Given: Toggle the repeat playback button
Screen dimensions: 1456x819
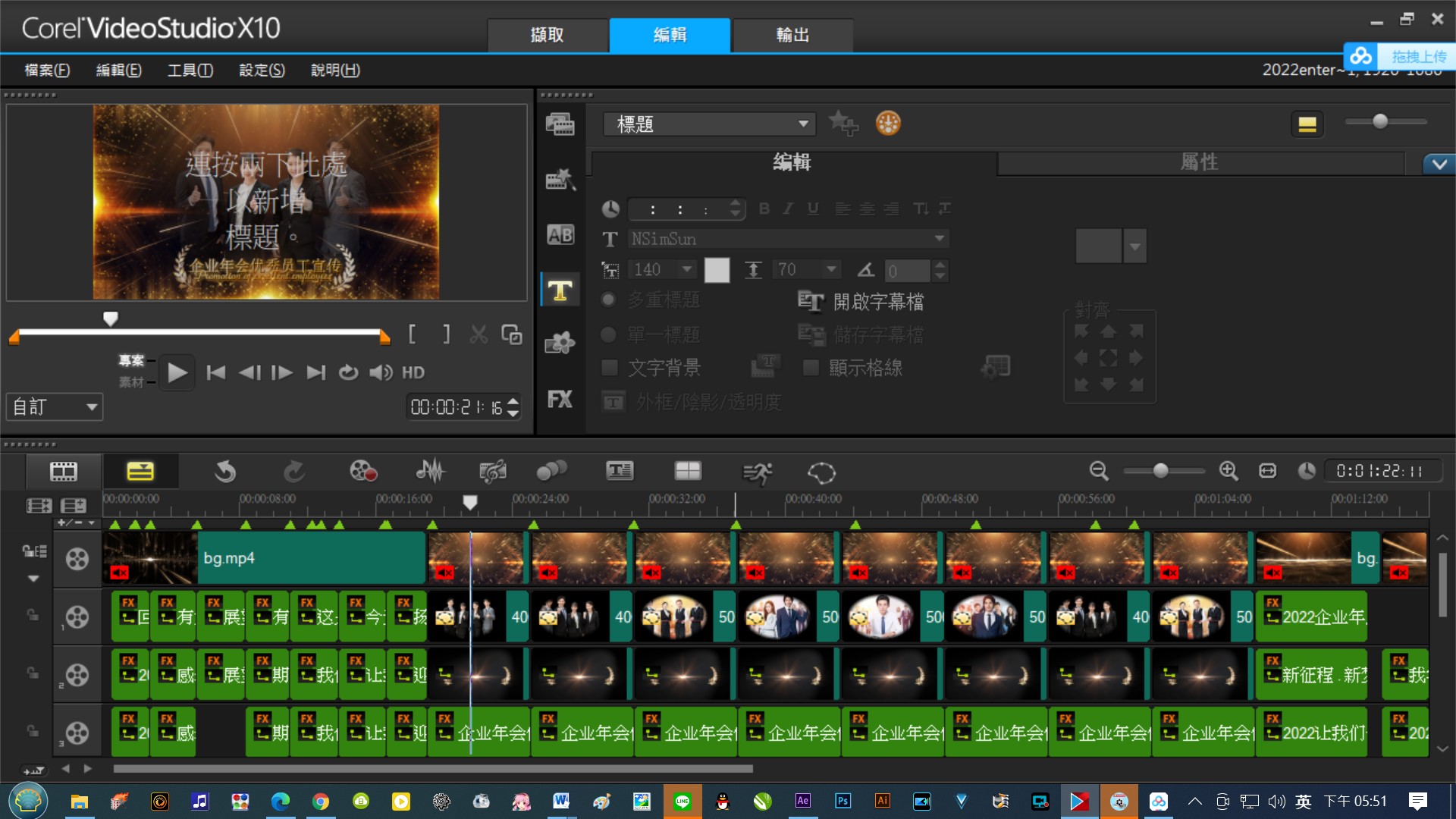Looking at the screenshot, I should click(x=348, y=372).
